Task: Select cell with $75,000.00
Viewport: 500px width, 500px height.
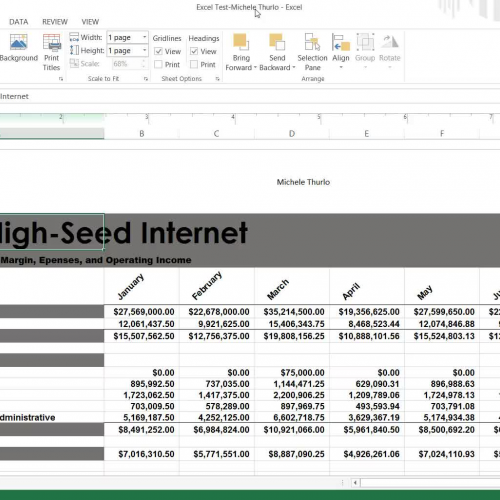Action: pyautogui.click(x=292, y=372)
